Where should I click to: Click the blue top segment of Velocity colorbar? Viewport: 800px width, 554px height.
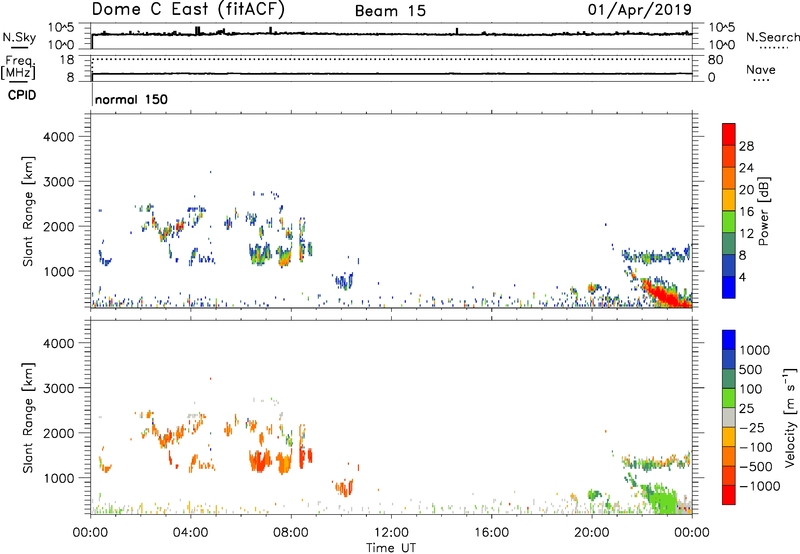[729, 340]
